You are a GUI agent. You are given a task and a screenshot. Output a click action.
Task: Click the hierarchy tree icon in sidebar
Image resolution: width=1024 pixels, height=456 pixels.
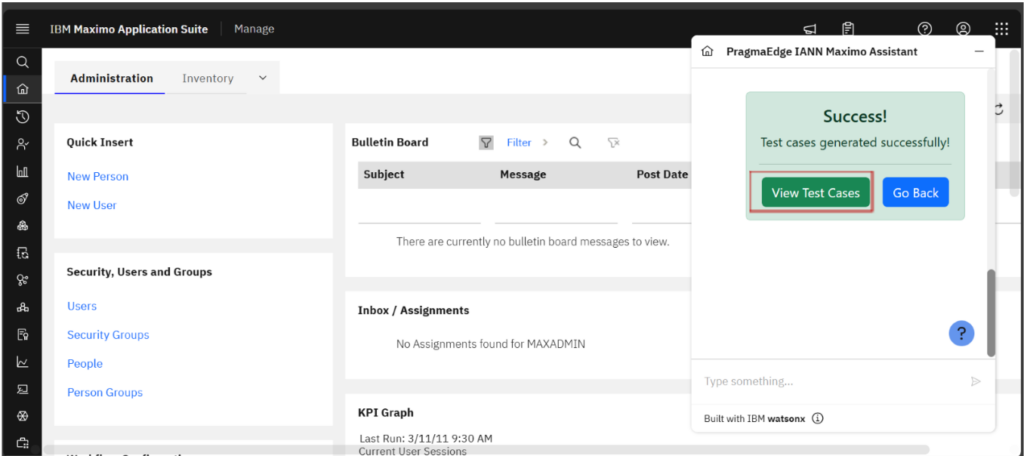click(x=22, y=307)
